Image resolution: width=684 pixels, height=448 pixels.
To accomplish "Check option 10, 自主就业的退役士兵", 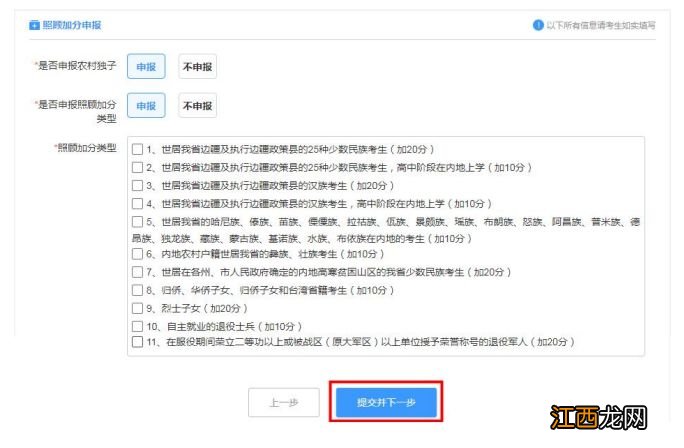I will pyautogui.click(x=137, y=326).
